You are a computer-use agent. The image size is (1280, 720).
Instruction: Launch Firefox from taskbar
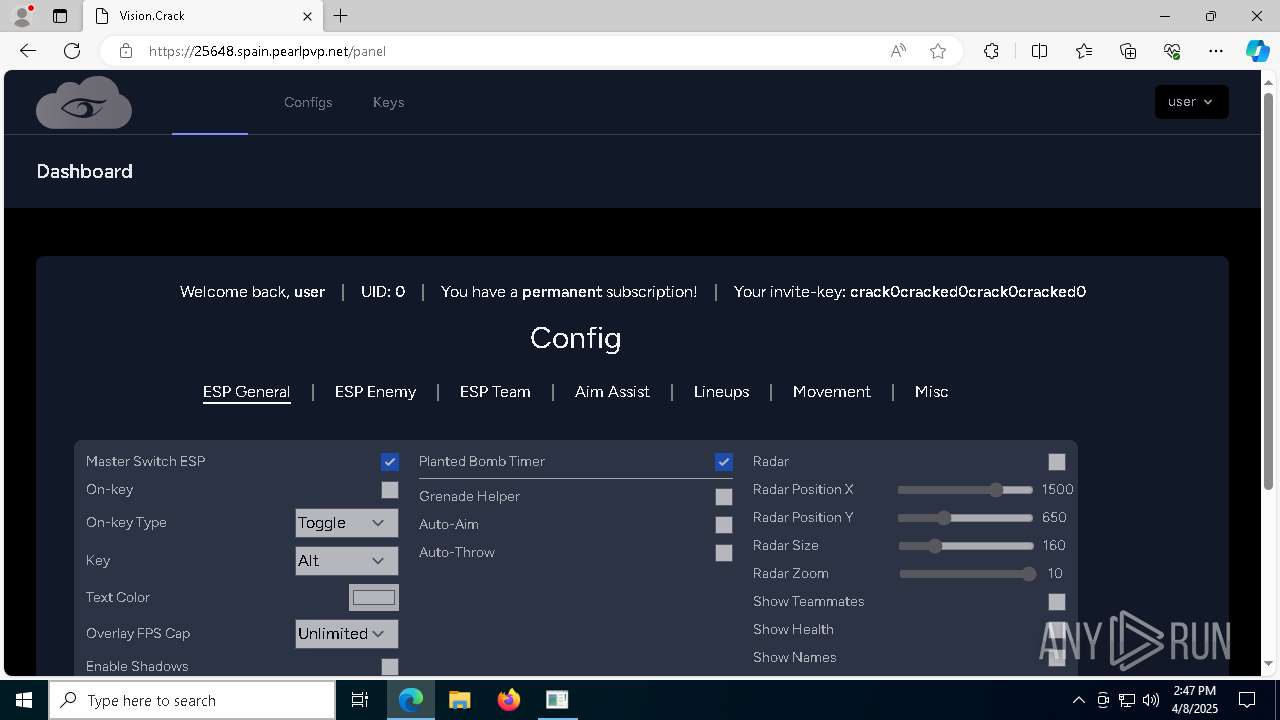pyautogui.click(x=508, y=700)
